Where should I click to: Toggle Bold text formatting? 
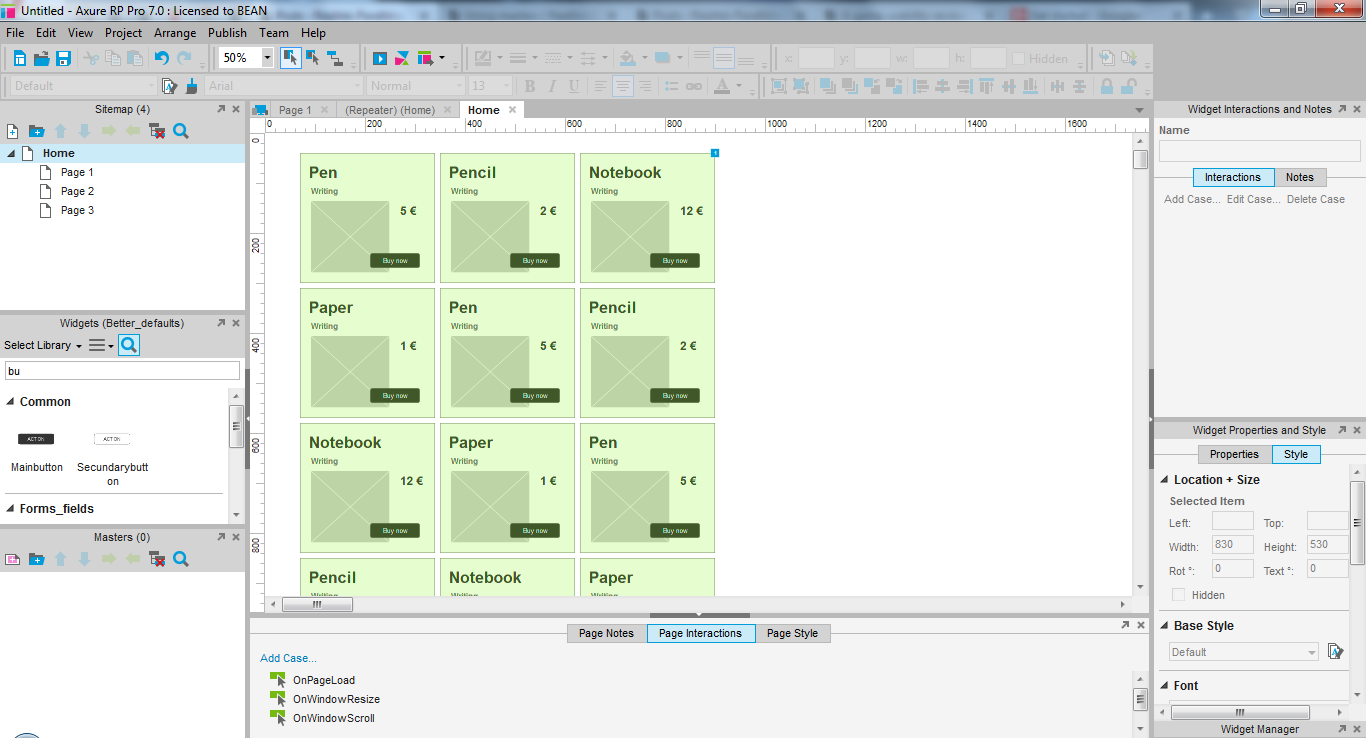click(x=530, y=86)
